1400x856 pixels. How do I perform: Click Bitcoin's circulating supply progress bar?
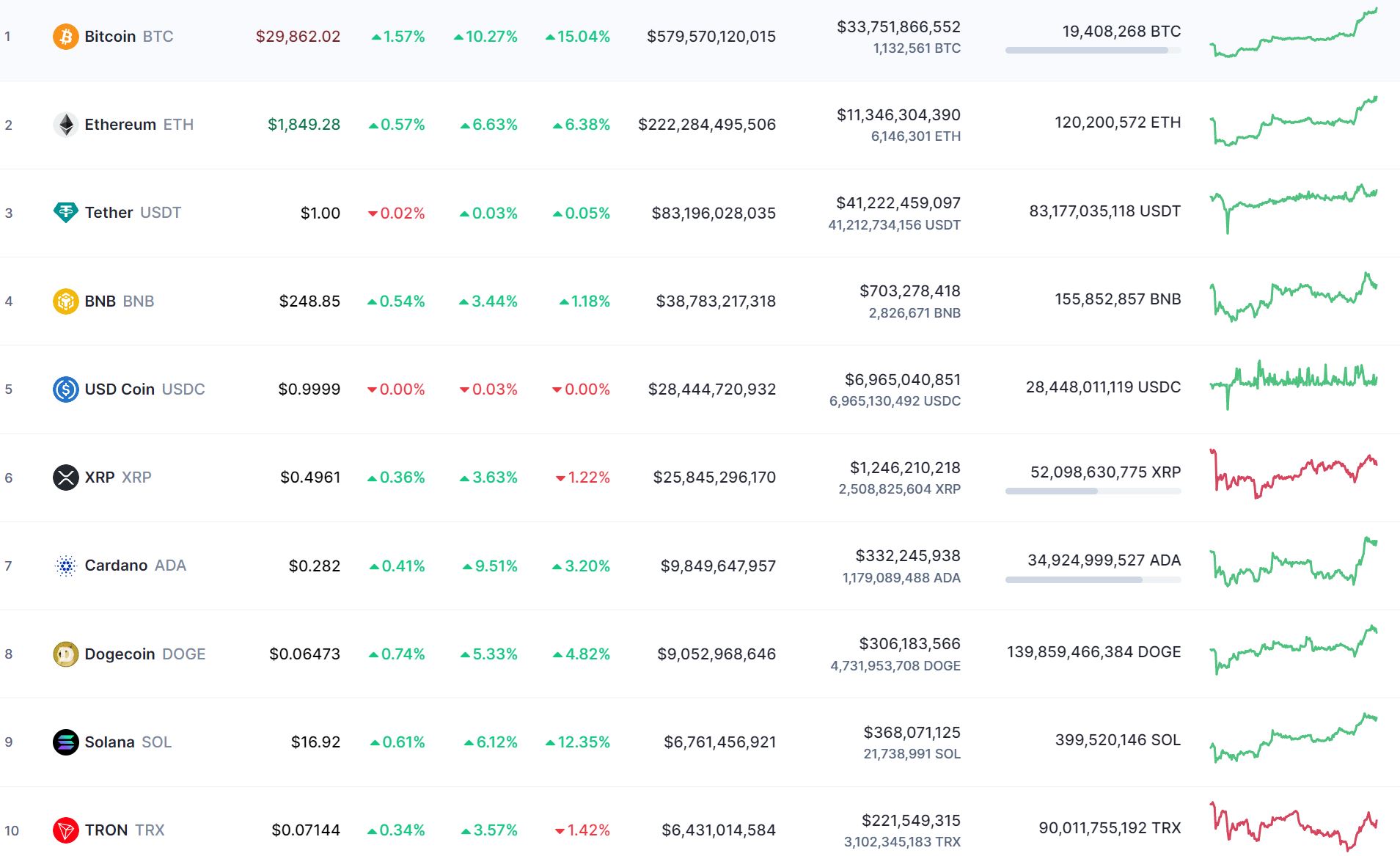(1093, 51)
